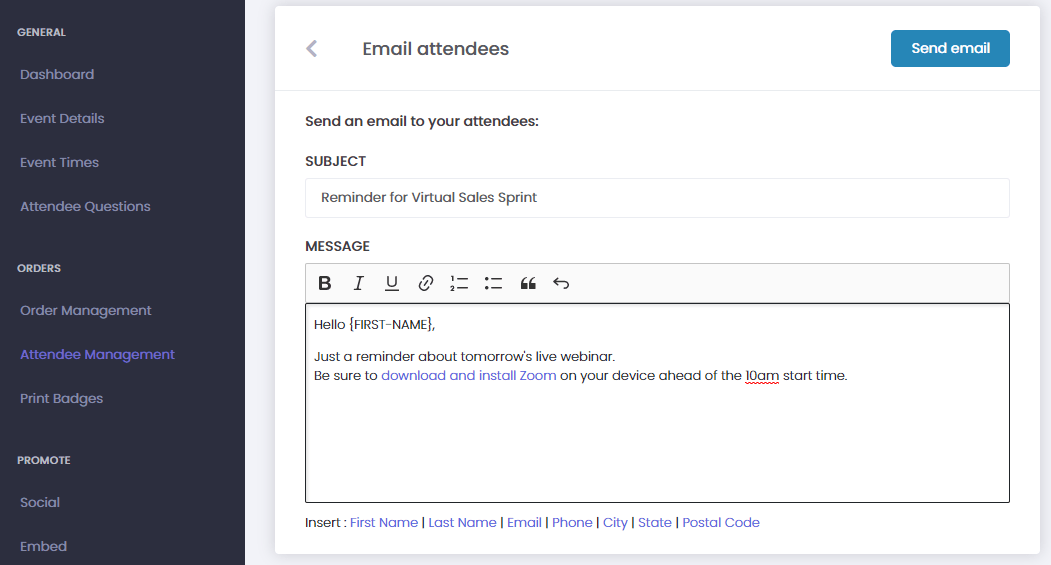Image resolution: width=1051 pixels, height=565 pixels.
Task: Open the Dashboard page in the sidebar
Action: (x=57, y=74)
